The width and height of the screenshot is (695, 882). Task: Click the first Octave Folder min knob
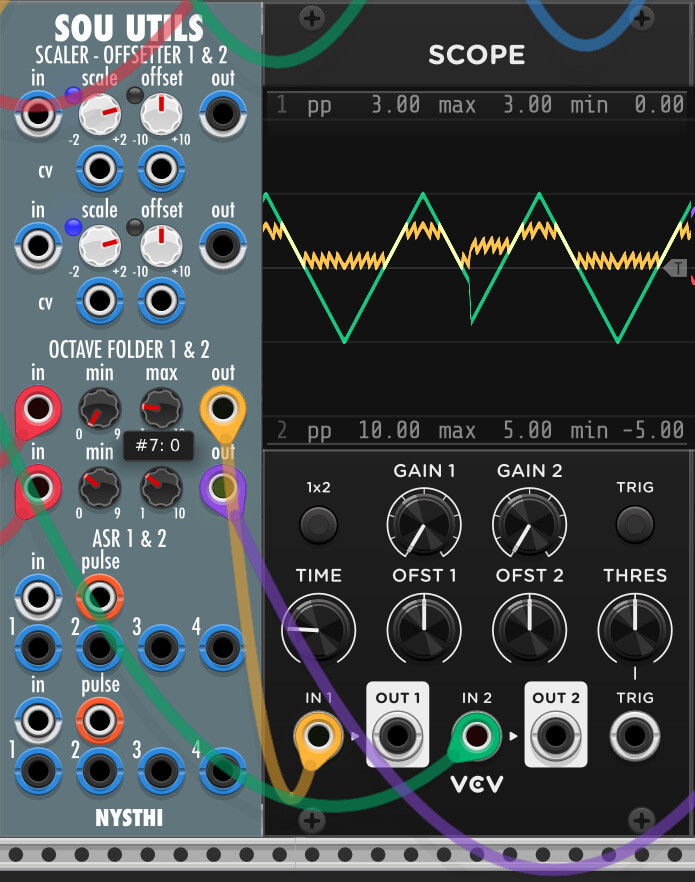point(99,409)
